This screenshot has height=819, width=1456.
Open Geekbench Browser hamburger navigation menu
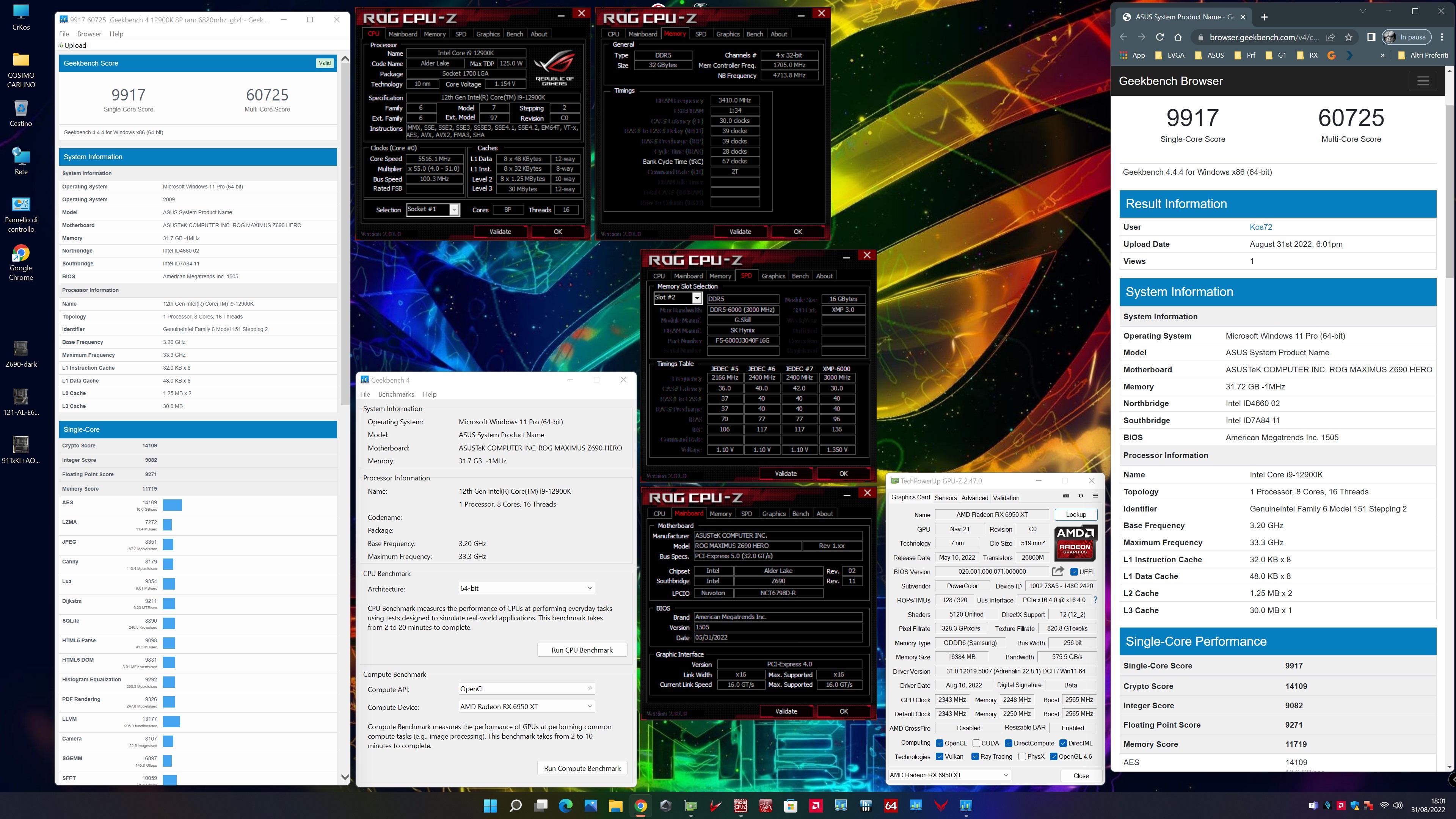(x=1423, y=81)
